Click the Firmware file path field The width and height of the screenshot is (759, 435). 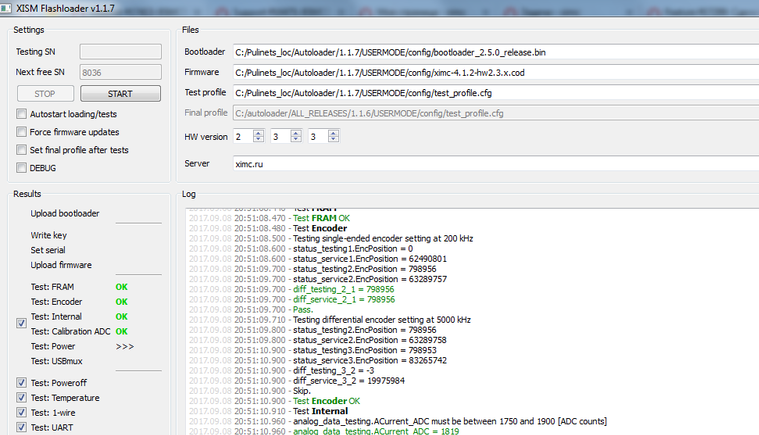[x=496, y=73]
